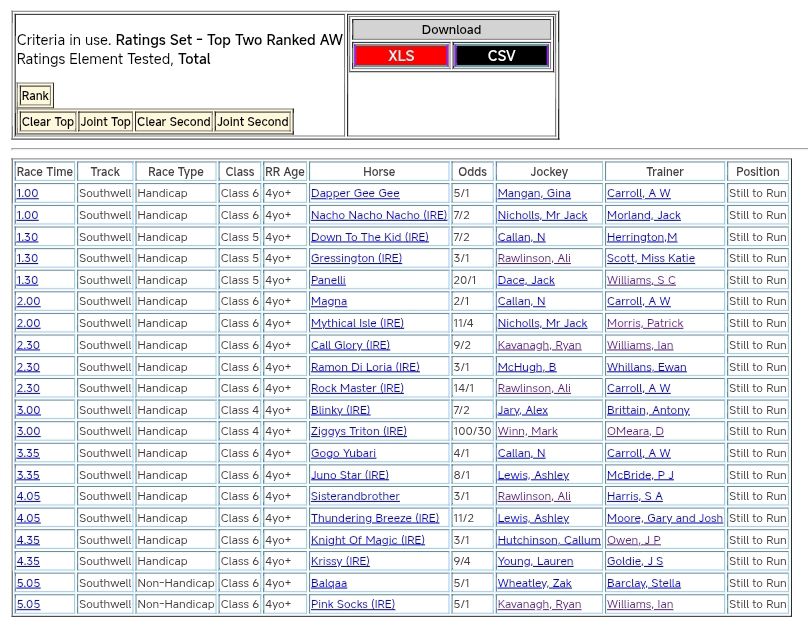Click the Pink Socks (IRE) horse link
808x633 pixels.
pyautogui.click(x=352, y=605)
